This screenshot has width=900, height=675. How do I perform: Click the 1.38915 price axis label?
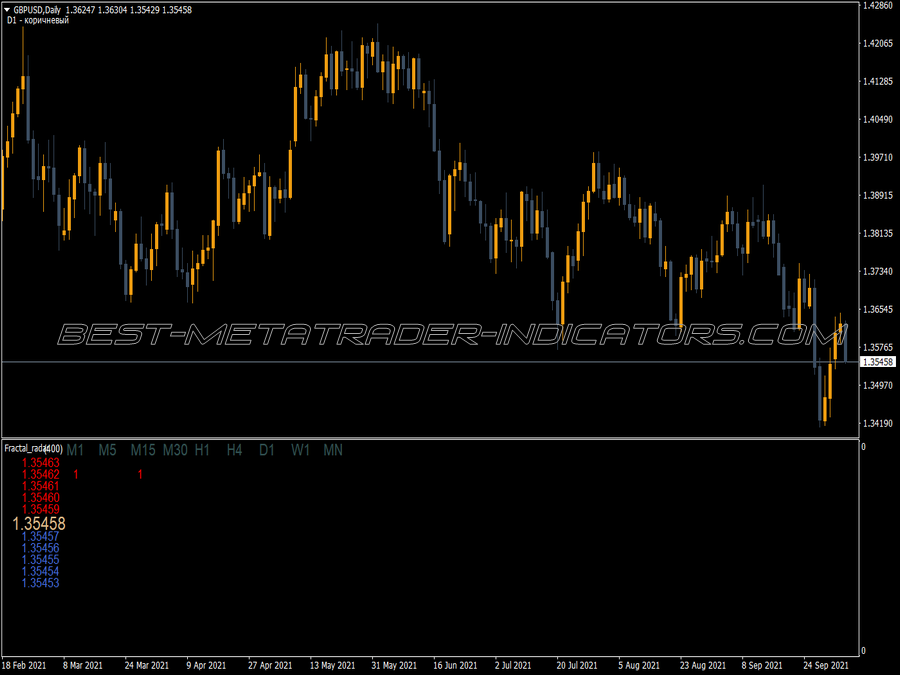[878, 195]
